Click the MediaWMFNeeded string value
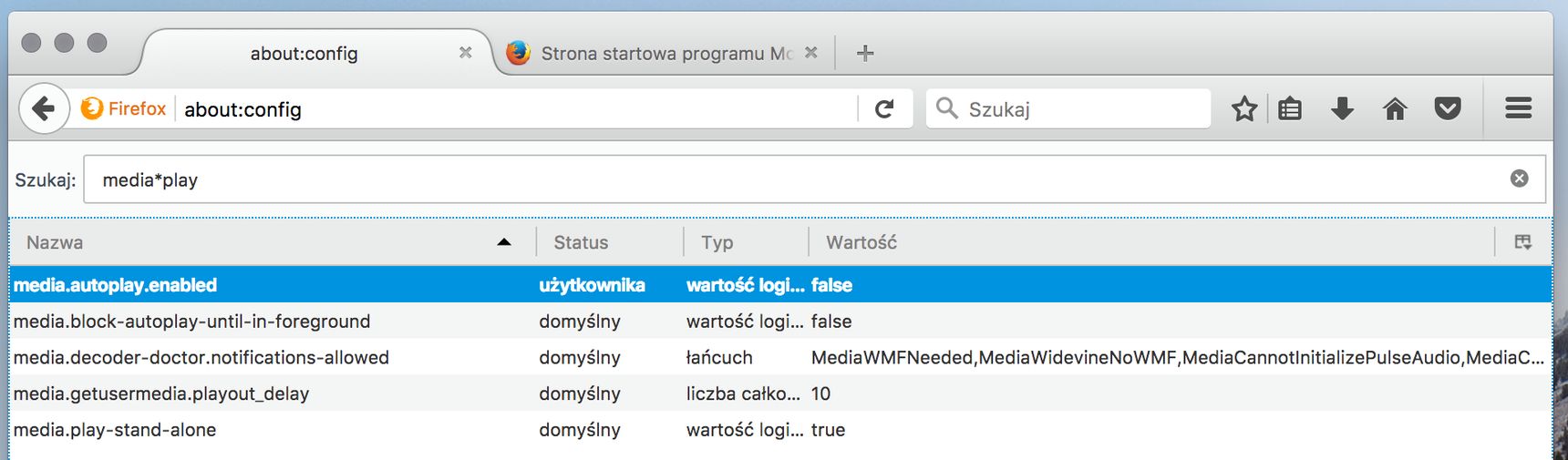Screen dimensions: 1568x460 [x=1178, y=357]
